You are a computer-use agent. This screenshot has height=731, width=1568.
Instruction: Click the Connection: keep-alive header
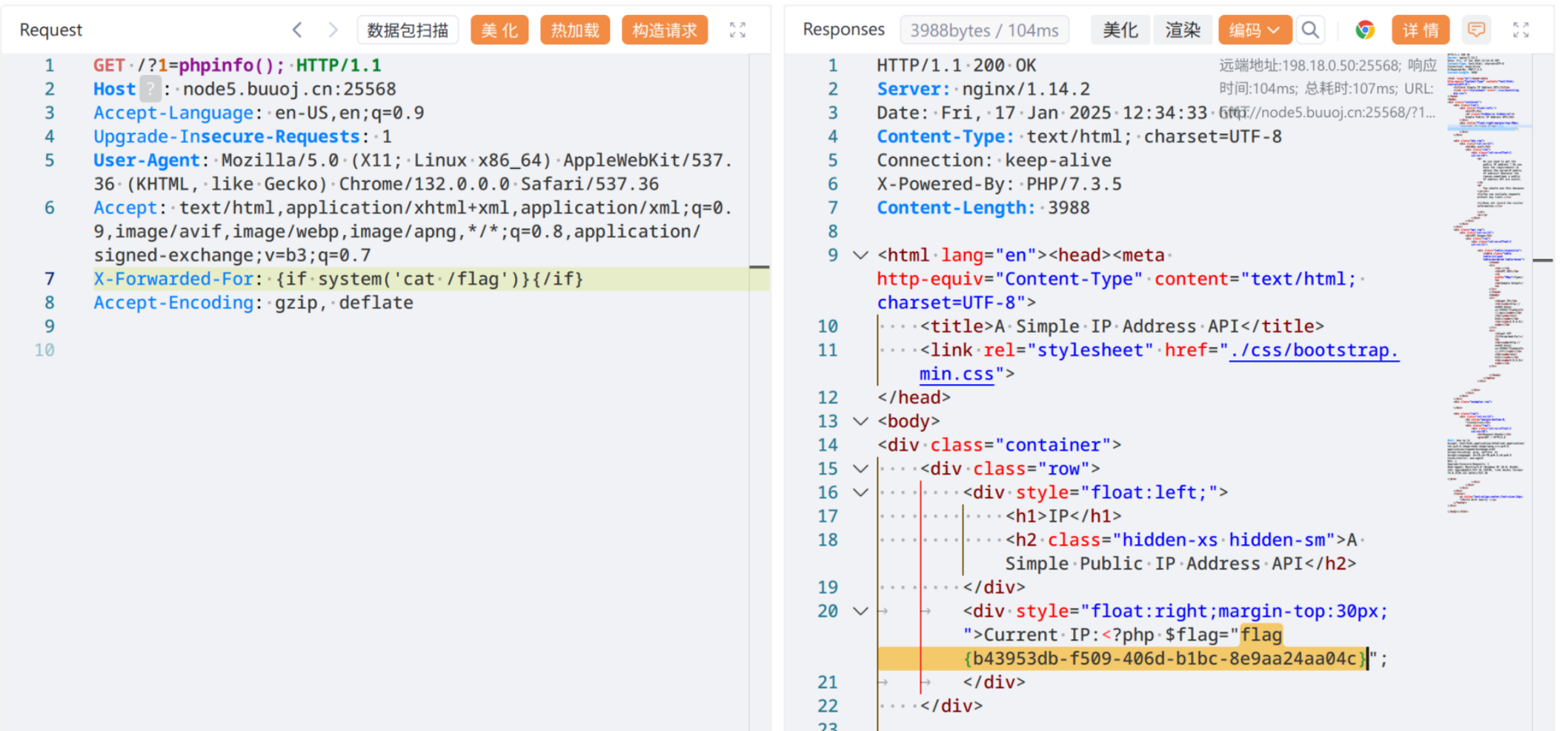(994, 160)
